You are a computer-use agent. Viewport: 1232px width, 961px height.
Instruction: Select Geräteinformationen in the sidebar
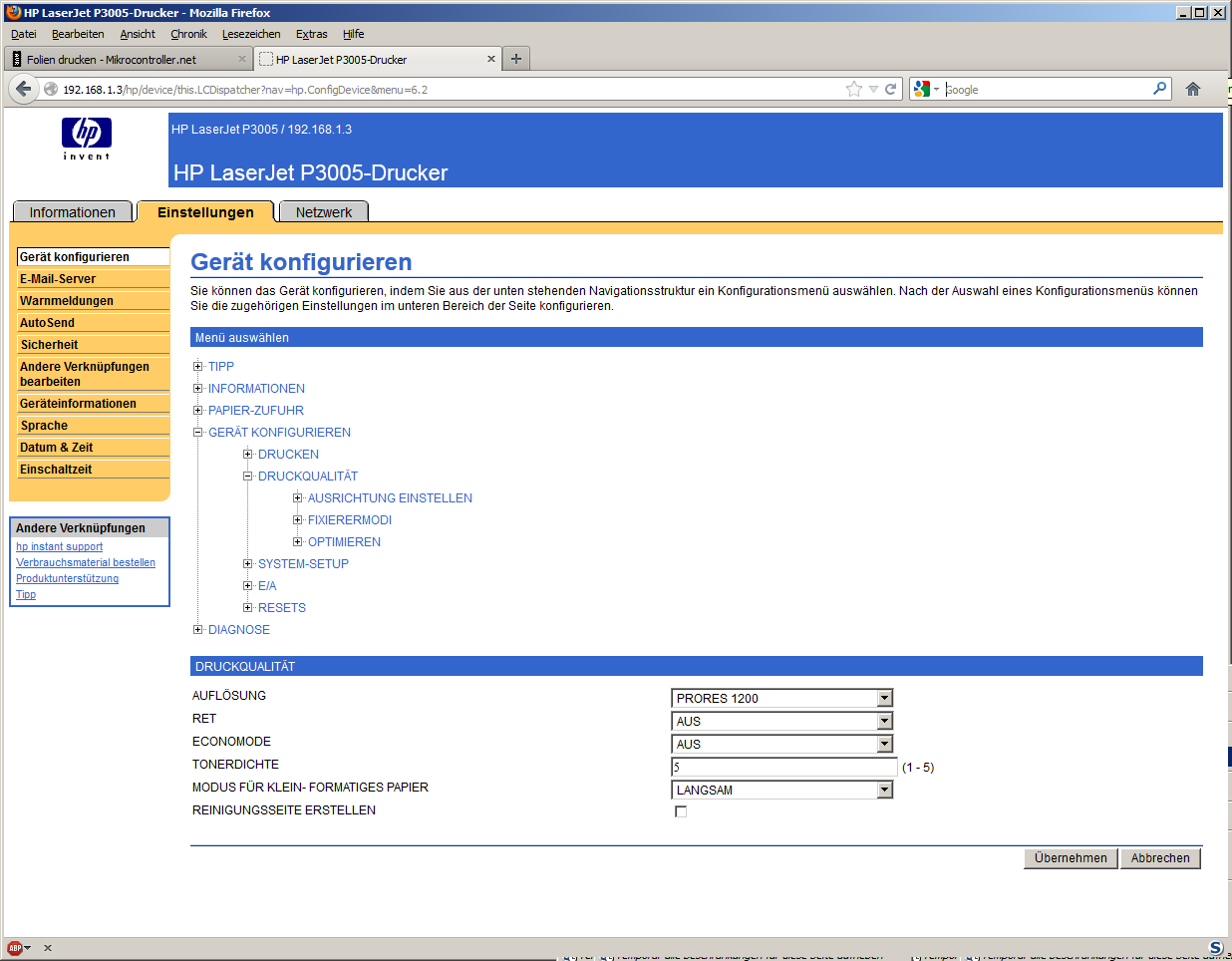94,404
